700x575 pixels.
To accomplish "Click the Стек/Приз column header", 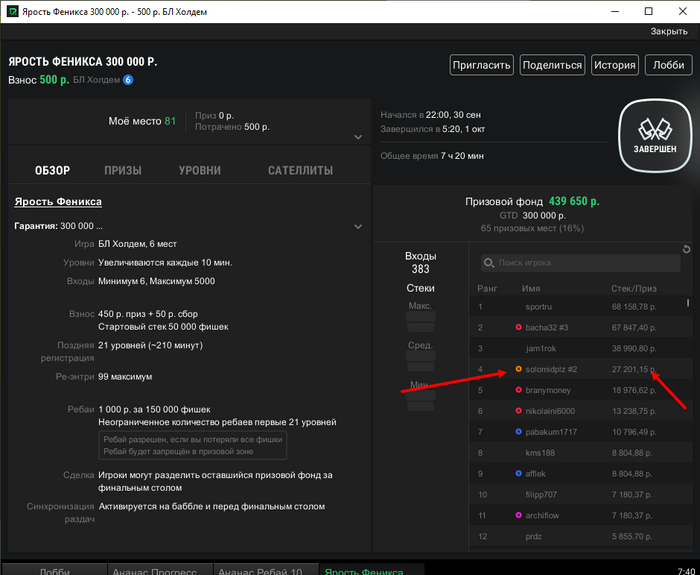I will 633,288.
